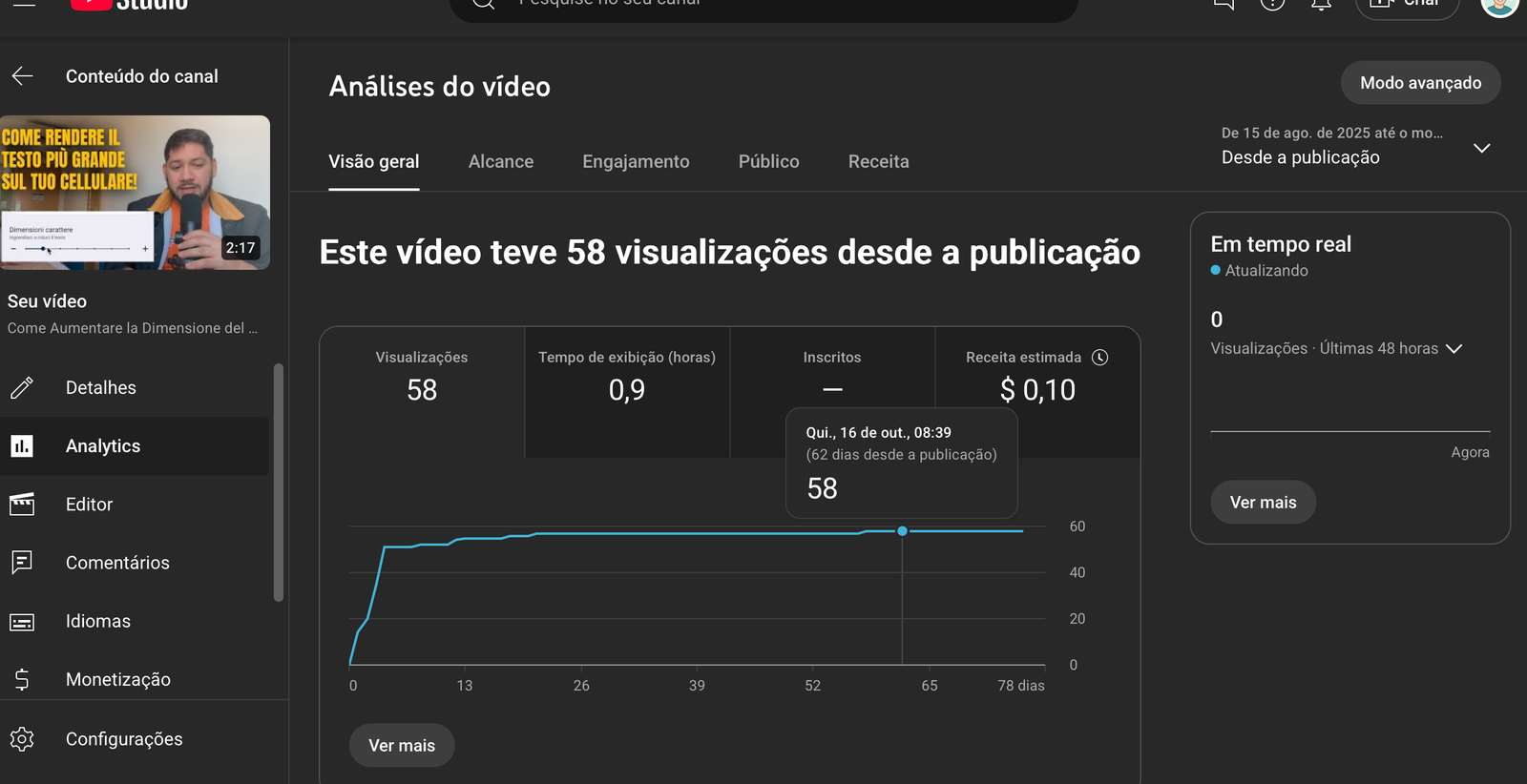Open Idiomas via its subtitles icon
Image resolution: width=1527 pixels, height=784 pixels.
(x=22, y=622)
